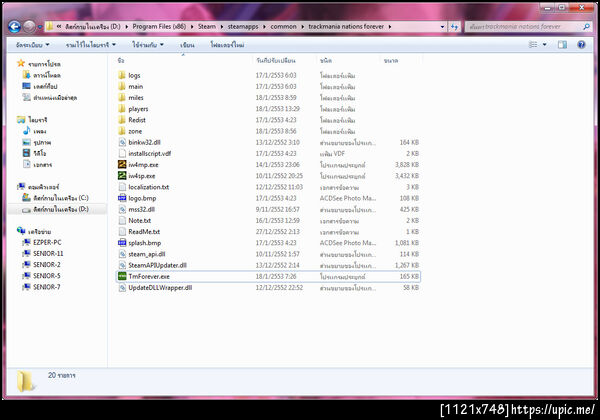Image resolution: width=600 pixels, height=420 pixels.
Task: Open the Documents library in sidebar
Action: pos(38,164)
